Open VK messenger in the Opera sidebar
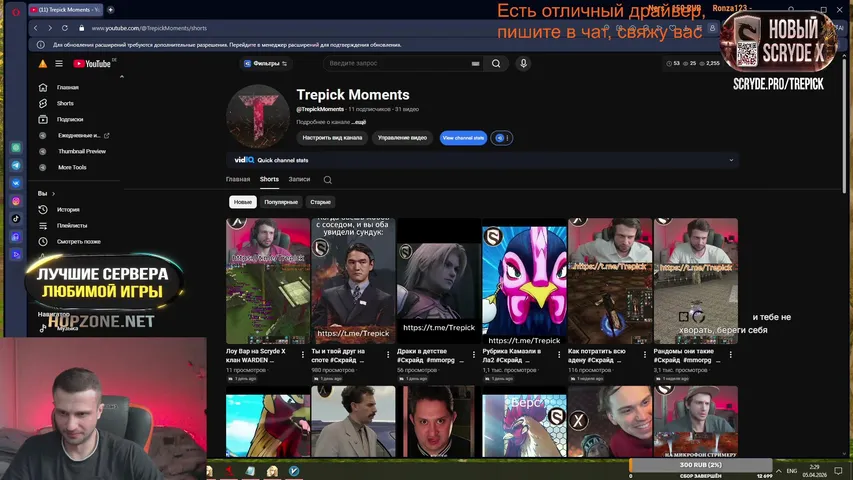Image resolution: width=853 pixels, height=480 pixels. pos(16,183)
